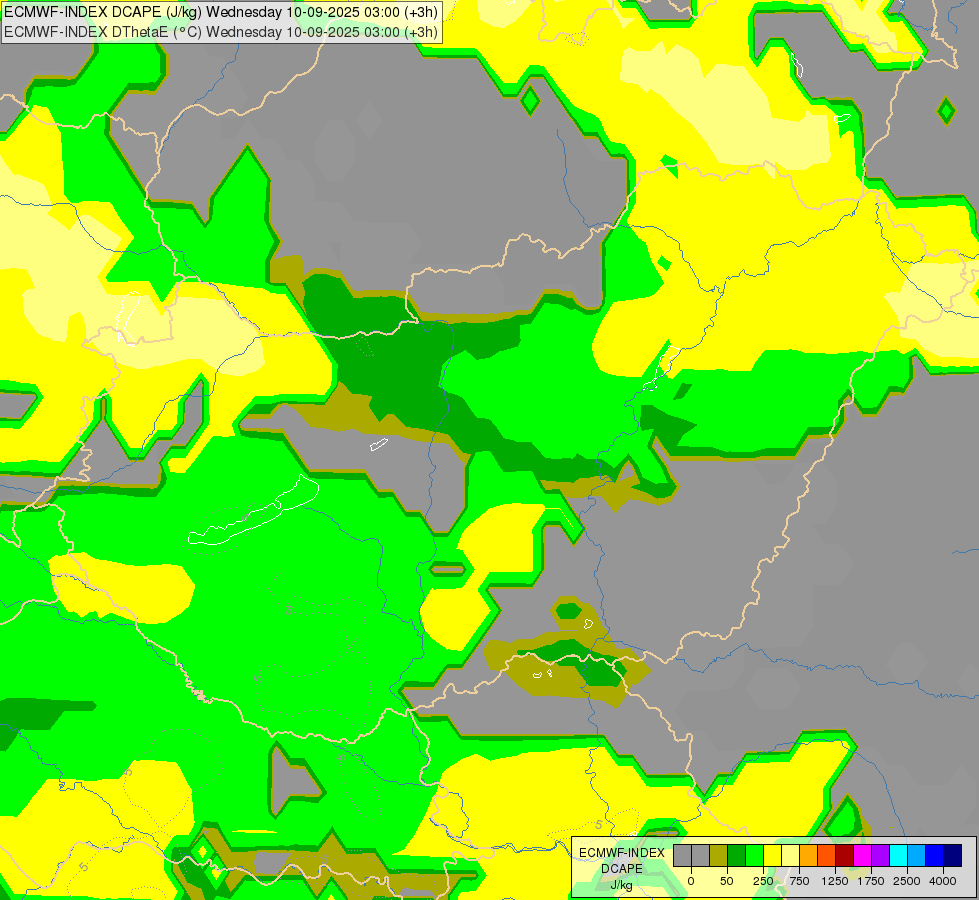Image resolution: width=979 pixels, height=900 pixels.
Task: Select the bright green legend swatch below 250
Action: pyautogui.click(x=755, y=855)
